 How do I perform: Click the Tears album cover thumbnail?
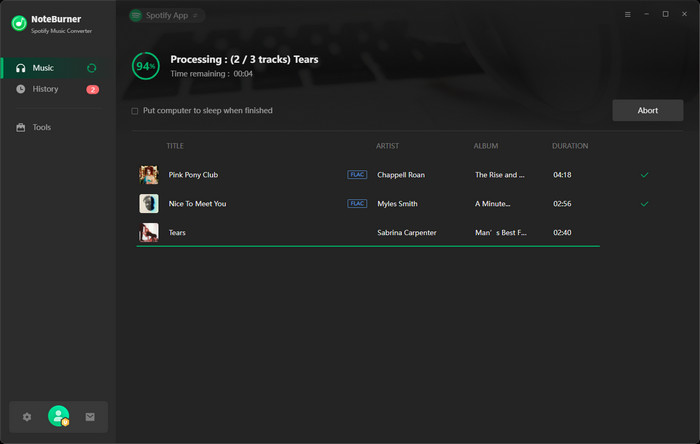[149, 232]
